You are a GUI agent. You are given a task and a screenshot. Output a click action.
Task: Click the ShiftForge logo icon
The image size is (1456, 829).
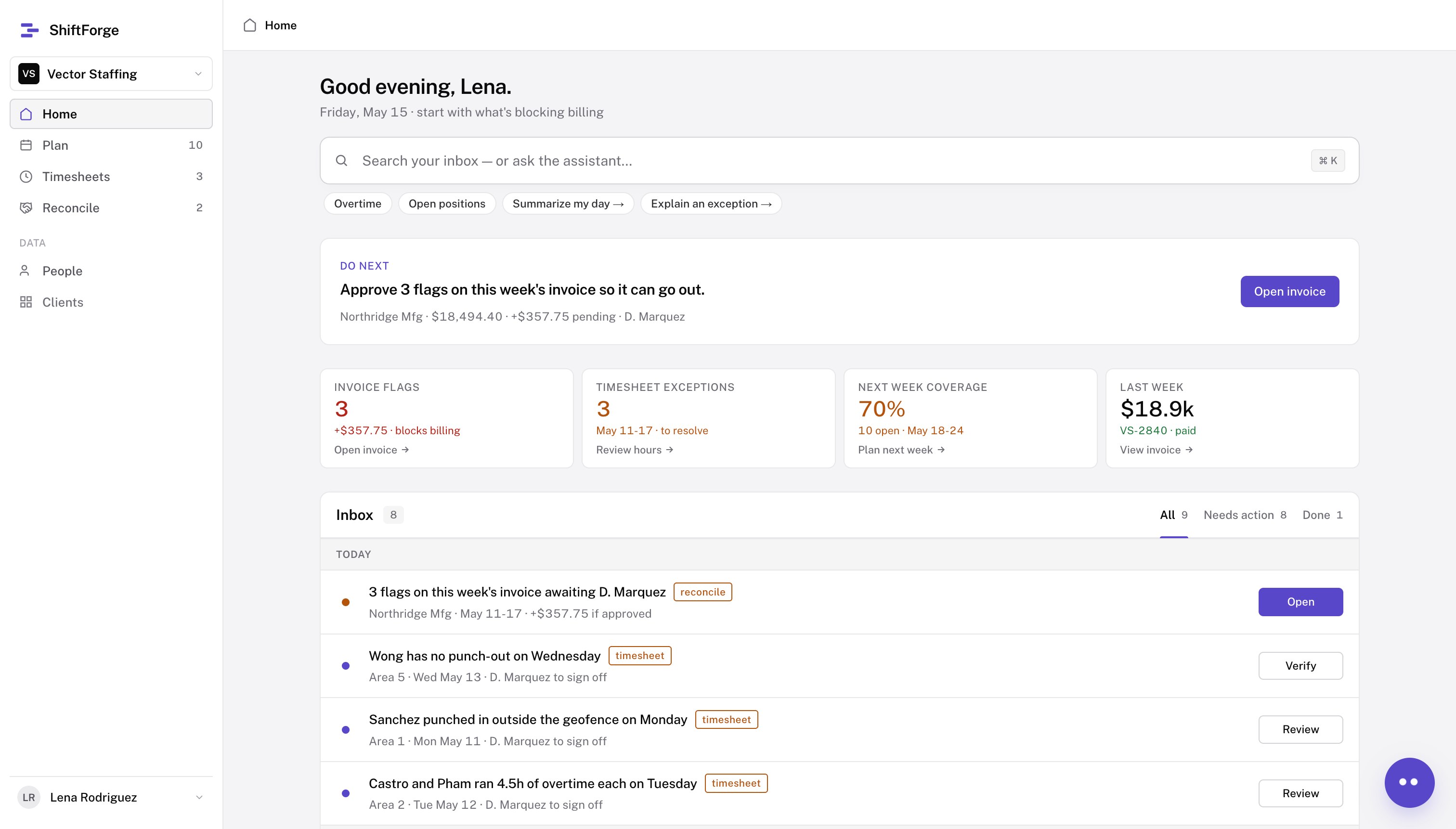[29, 30]
